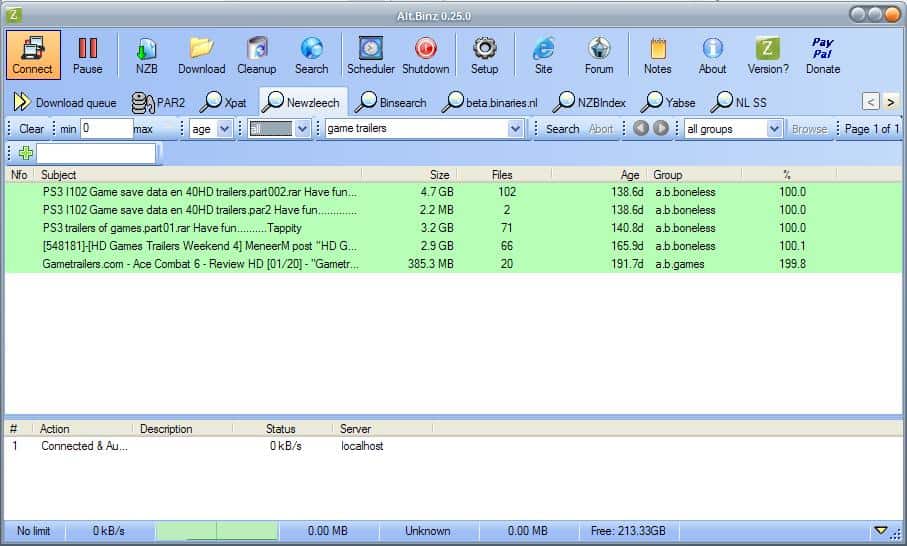The height and width of the screenshot is (546, 907).
Task: Select 'HD Games Trailers Weekend 4' row
Action: (453, 245)
